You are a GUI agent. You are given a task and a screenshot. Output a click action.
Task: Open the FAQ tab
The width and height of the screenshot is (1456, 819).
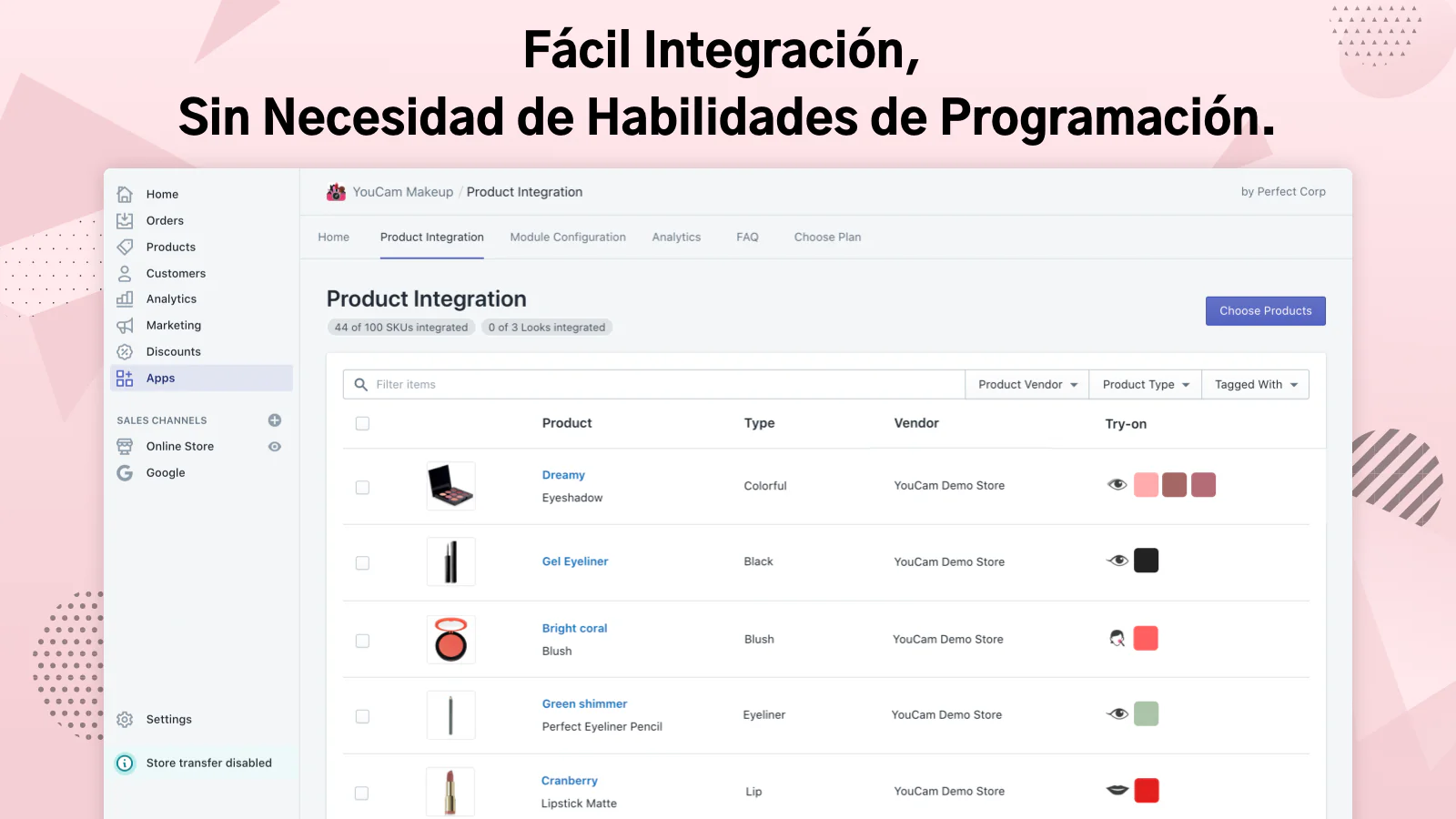point(747,237)
